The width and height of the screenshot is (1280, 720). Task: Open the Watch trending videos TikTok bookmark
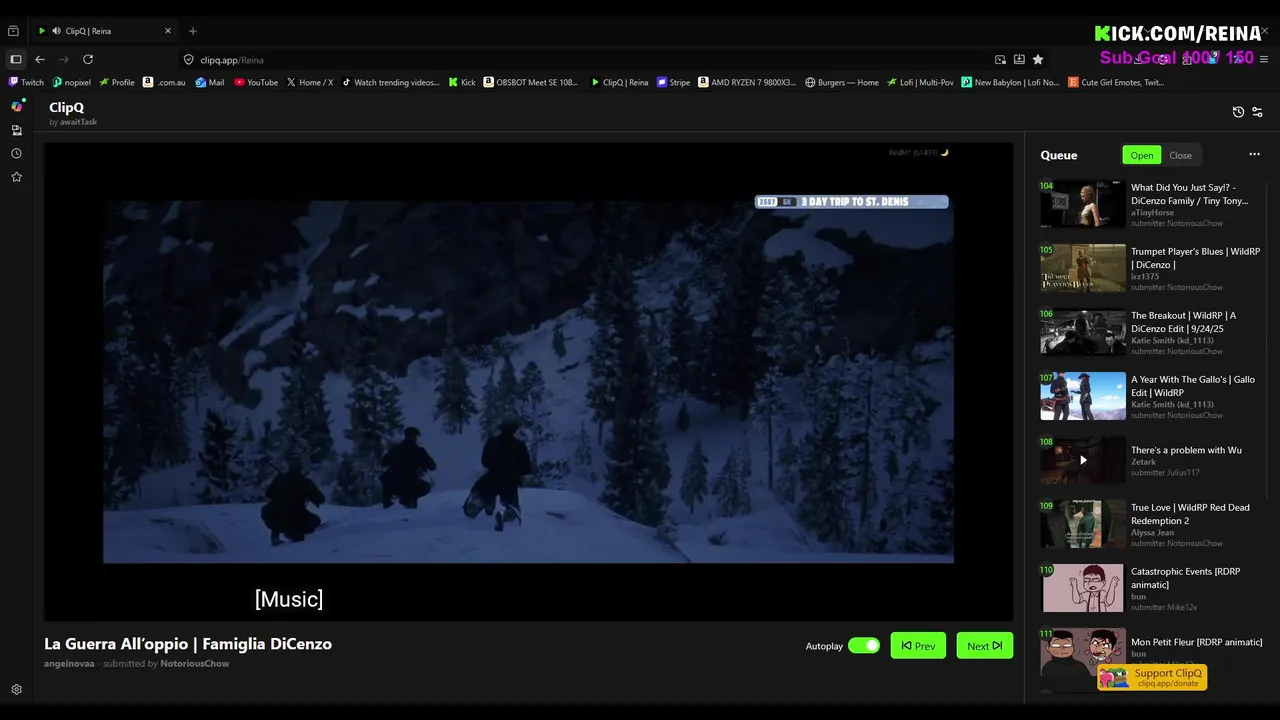click(390, 82)
